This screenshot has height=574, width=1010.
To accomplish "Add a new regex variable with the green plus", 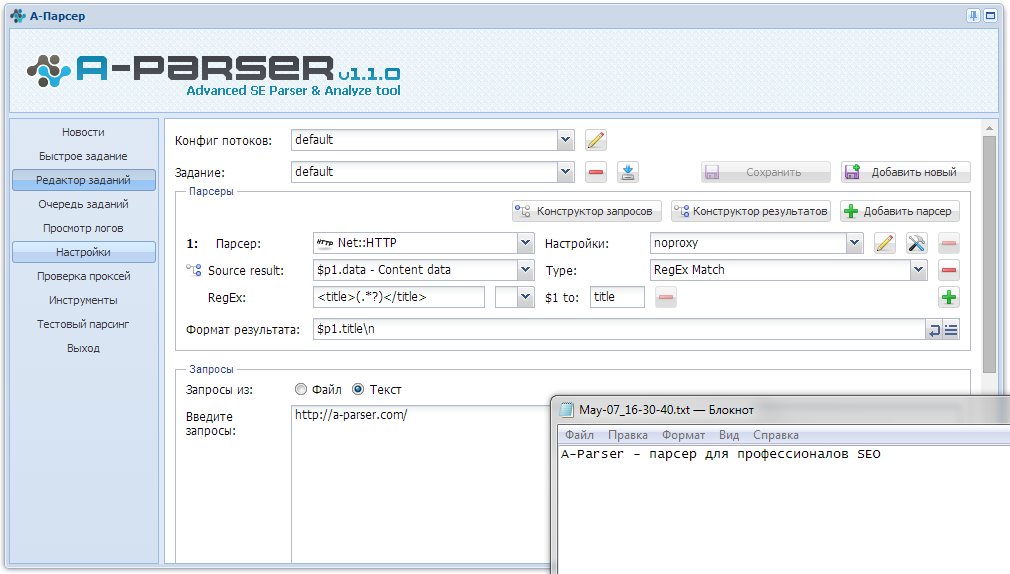I will [x=948, y=297].
